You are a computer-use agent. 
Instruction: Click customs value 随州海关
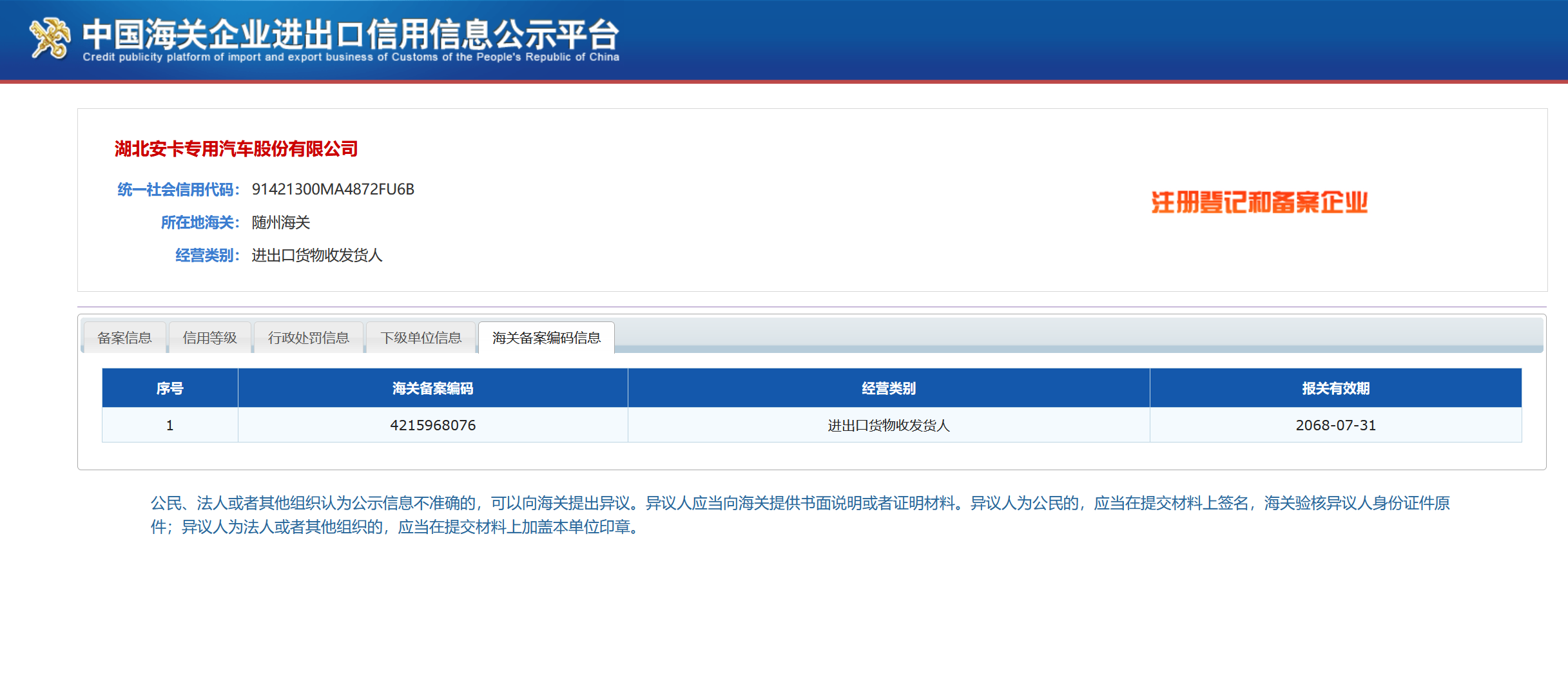[281, 222]
